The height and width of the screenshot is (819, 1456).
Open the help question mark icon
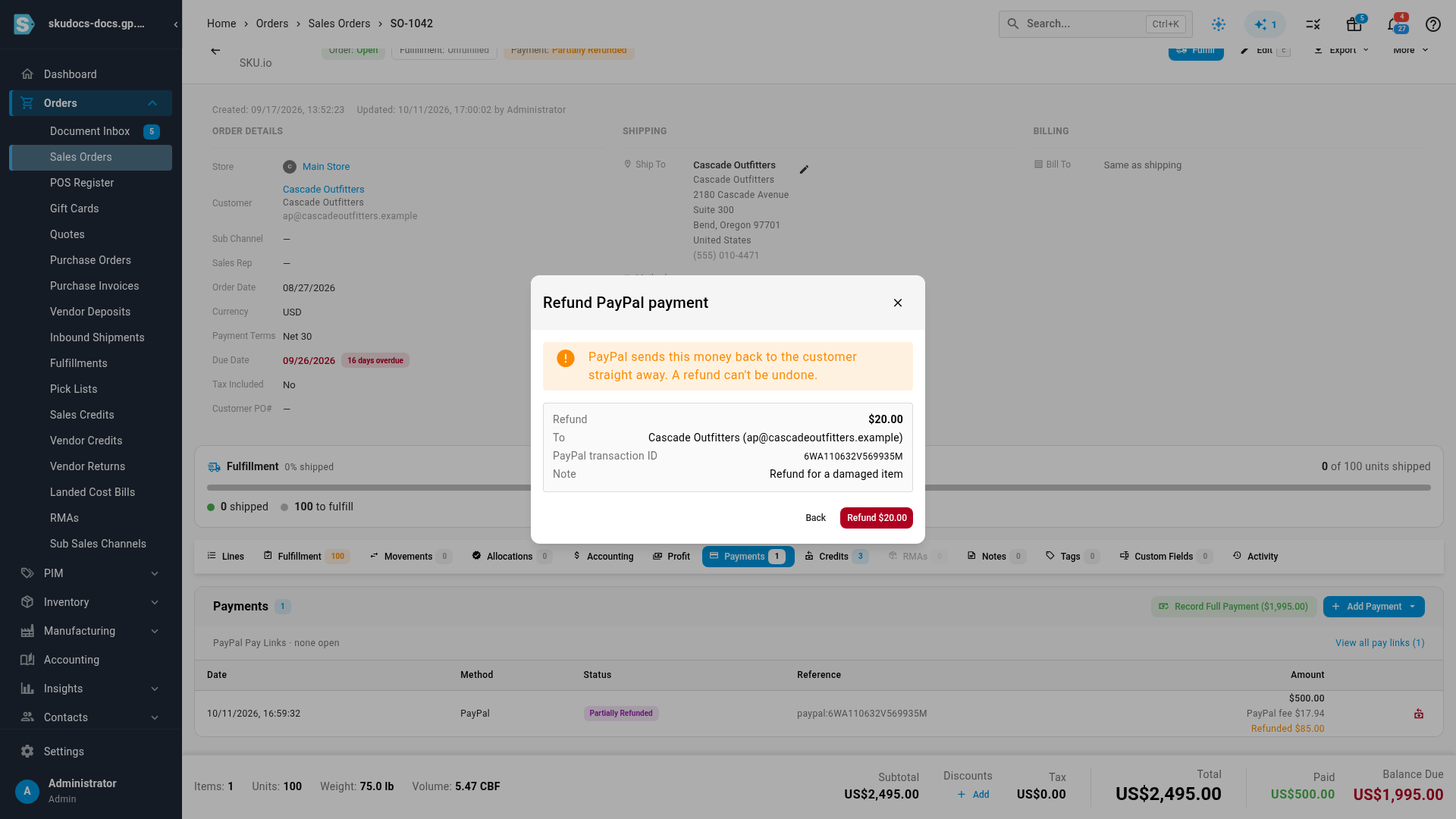point(1433,24)
